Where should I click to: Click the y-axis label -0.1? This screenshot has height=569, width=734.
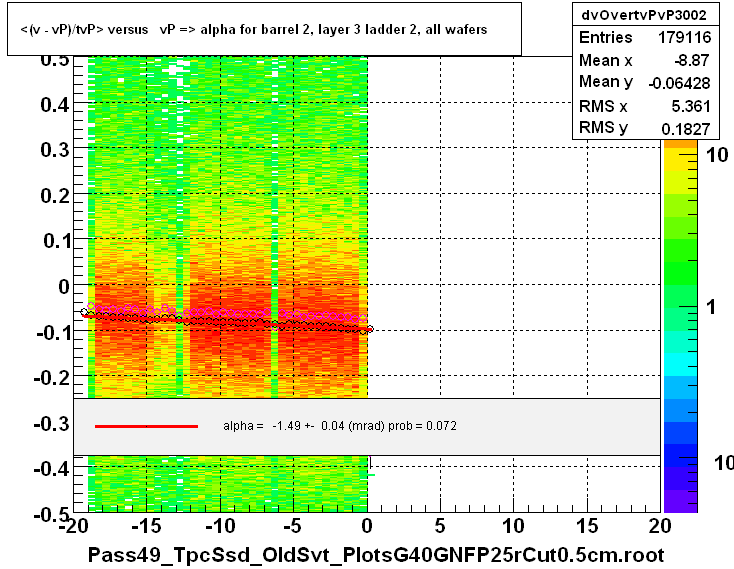[x=52, y=333]
